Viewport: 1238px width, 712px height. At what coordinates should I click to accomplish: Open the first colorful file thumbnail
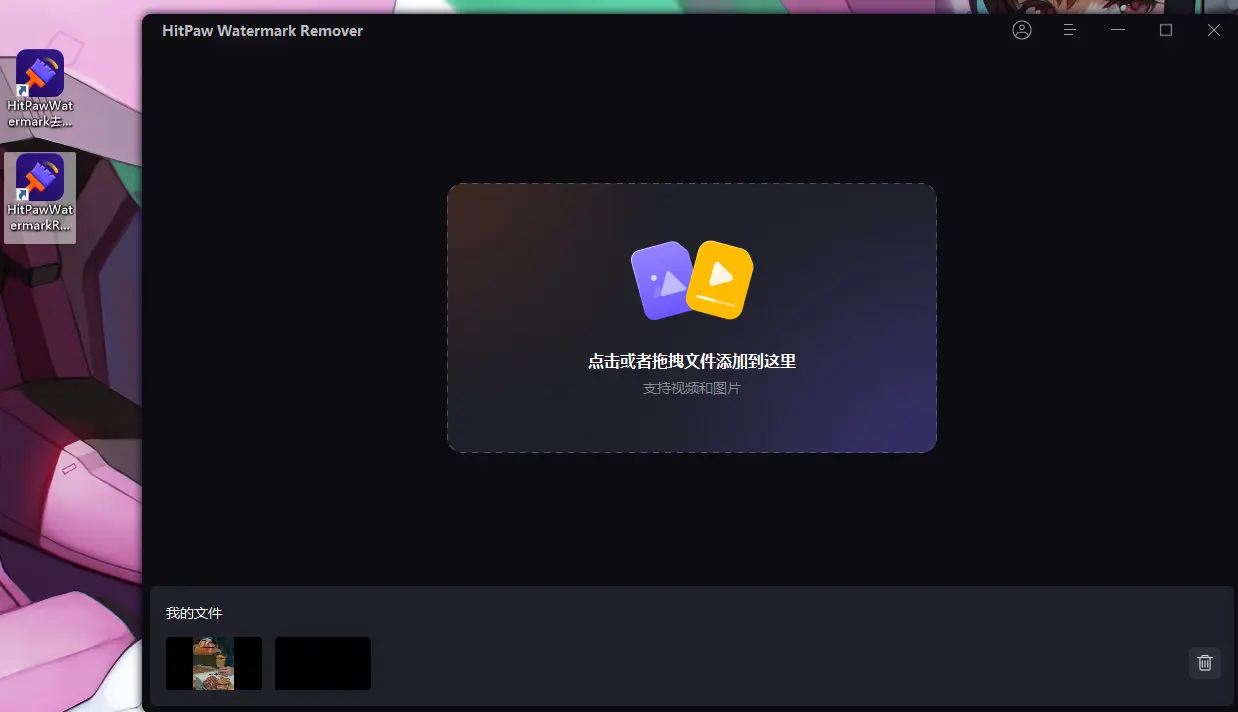tap(214, 663)
